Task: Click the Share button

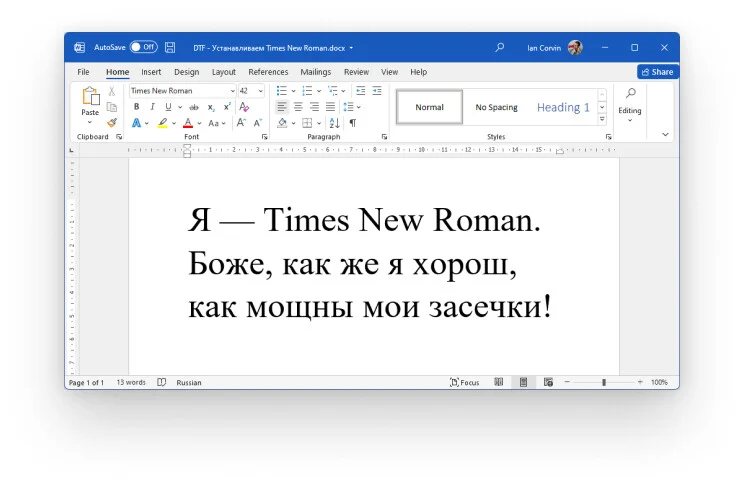Action: [658, 72]
